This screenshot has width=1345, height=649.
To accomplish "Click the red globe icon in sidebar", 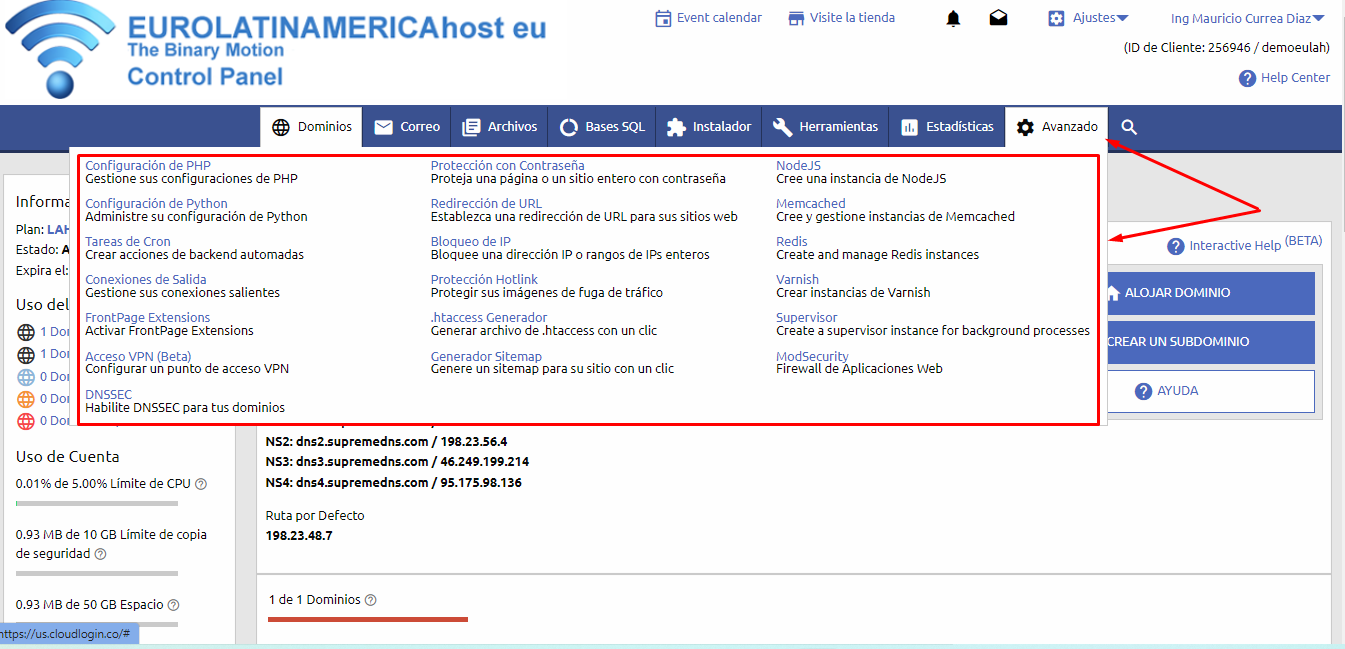I will (26, 421).
